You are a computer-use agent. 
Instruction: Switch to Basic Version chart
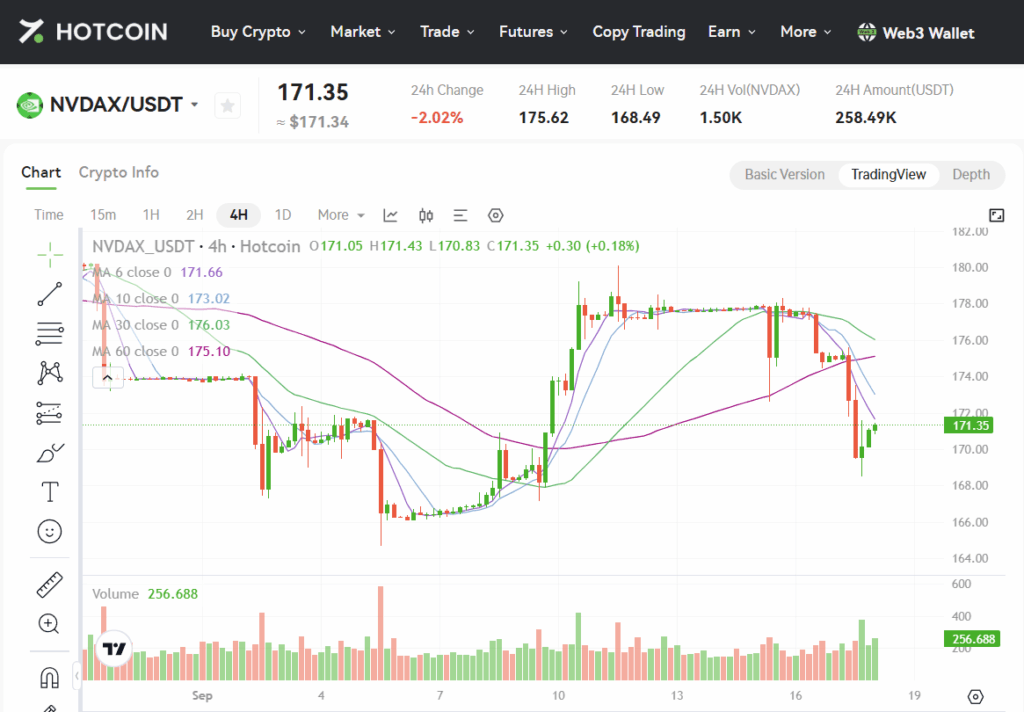(784, 174)
